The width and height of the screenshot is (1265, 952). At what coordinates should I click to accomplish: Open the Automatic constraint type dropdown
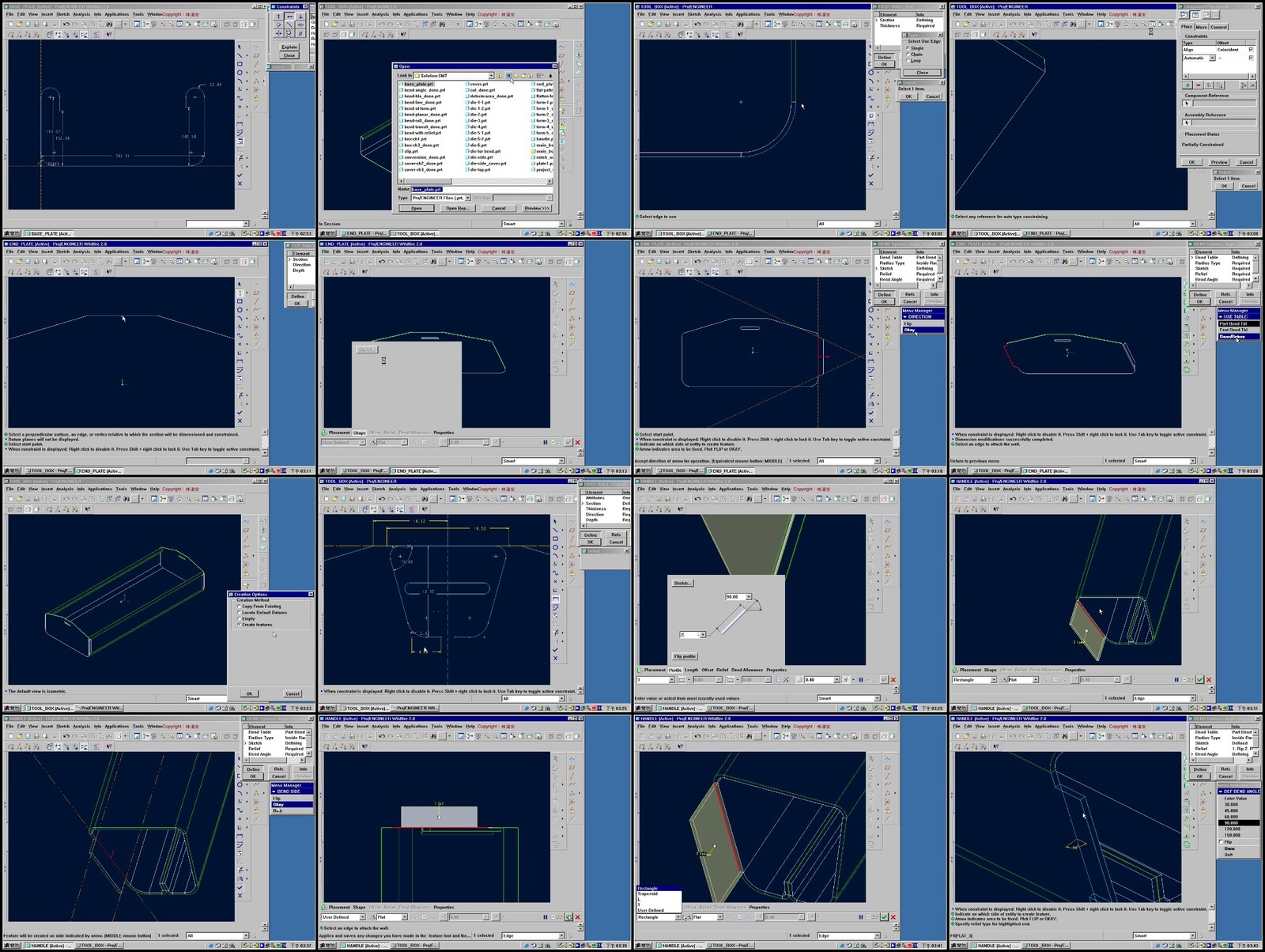[x=1212, y=58]
